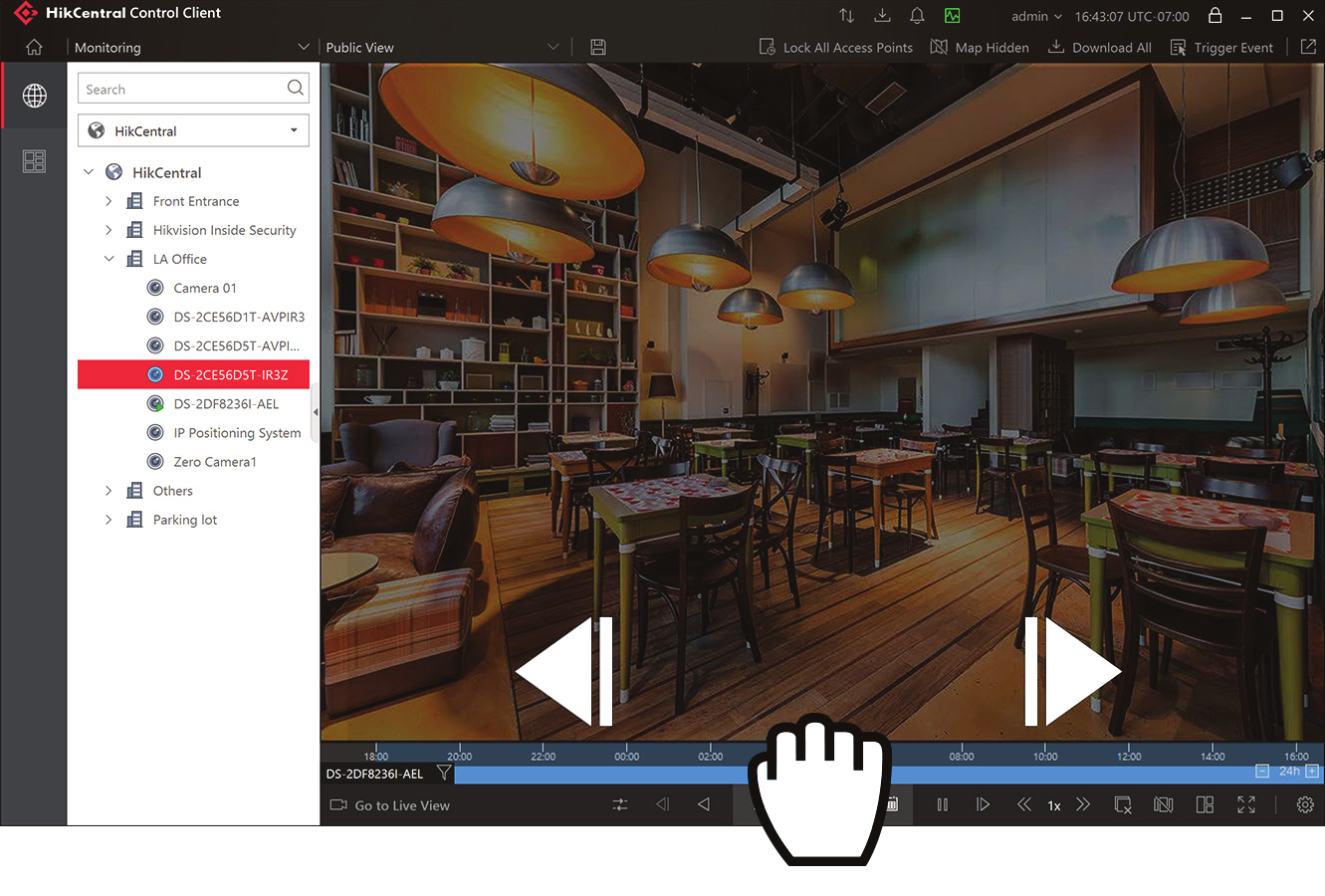Collapse the resource panel side handle

(x=316, y=412)
